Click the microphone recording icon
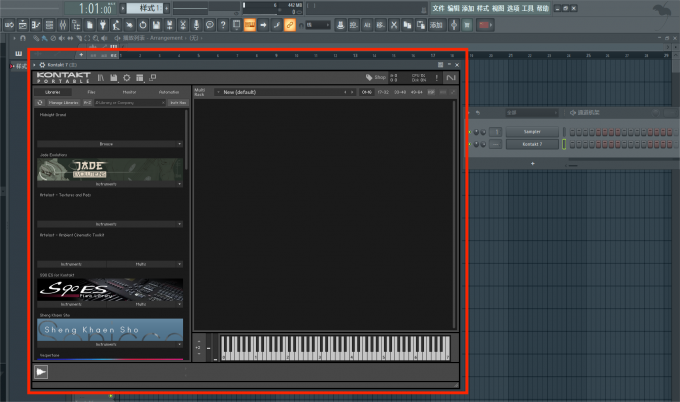 [x=196, y=25]
